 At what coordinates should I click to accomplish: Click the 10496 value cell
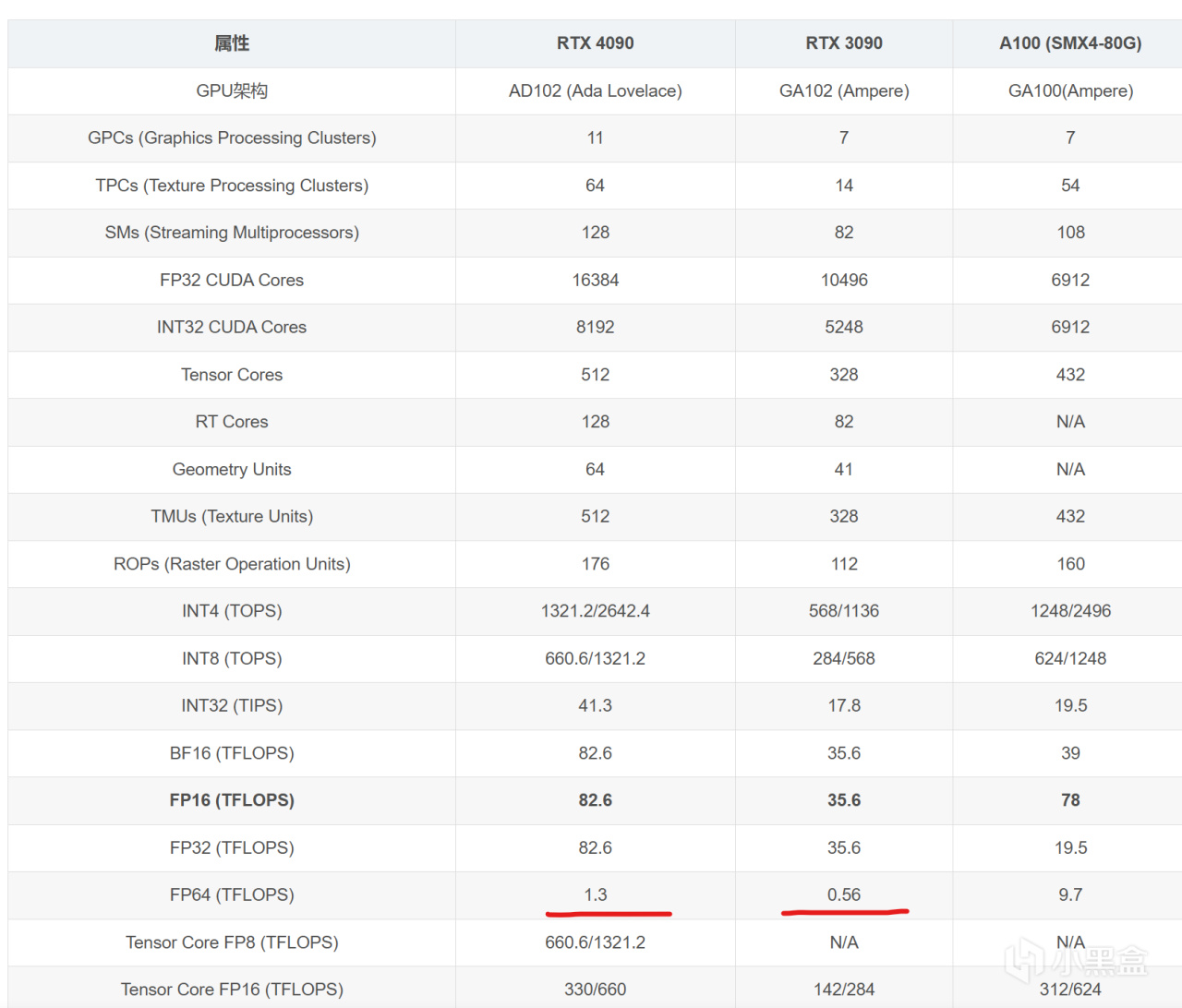[844, 280]
